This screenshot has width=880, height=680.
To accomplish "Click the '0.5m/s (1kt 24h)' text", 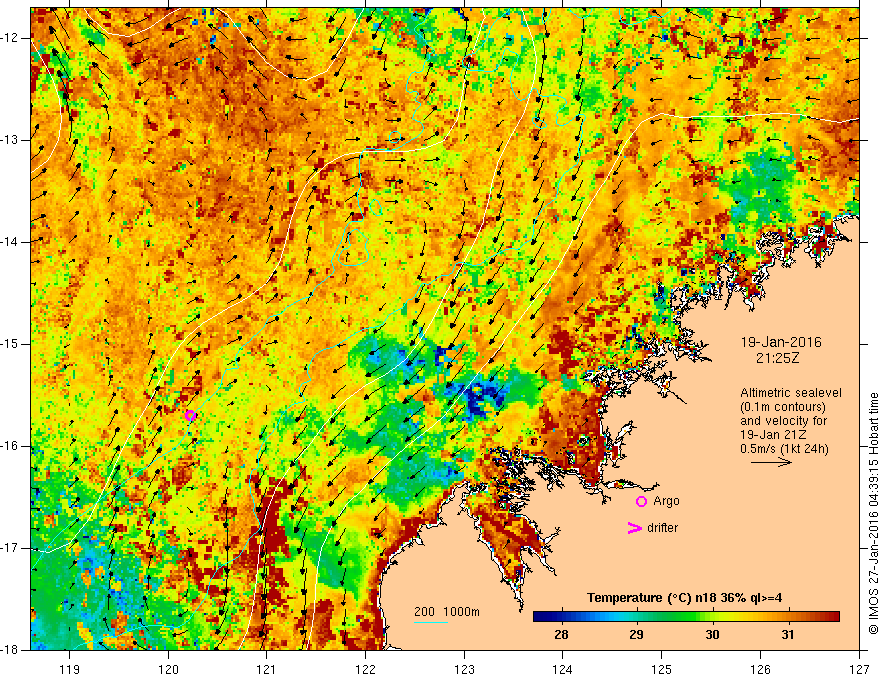I will tap(784, 449).
